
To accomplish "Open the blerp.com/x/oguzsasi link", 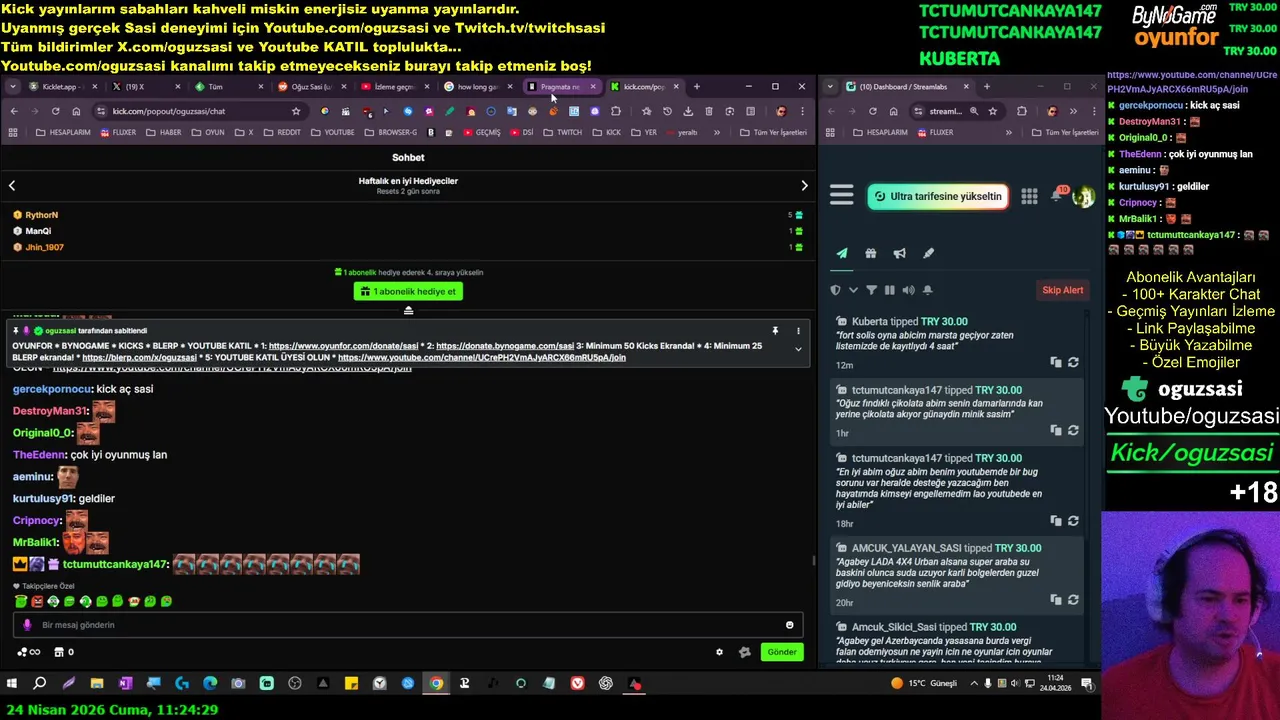I will pyautogui.click(x=139, y=357).
